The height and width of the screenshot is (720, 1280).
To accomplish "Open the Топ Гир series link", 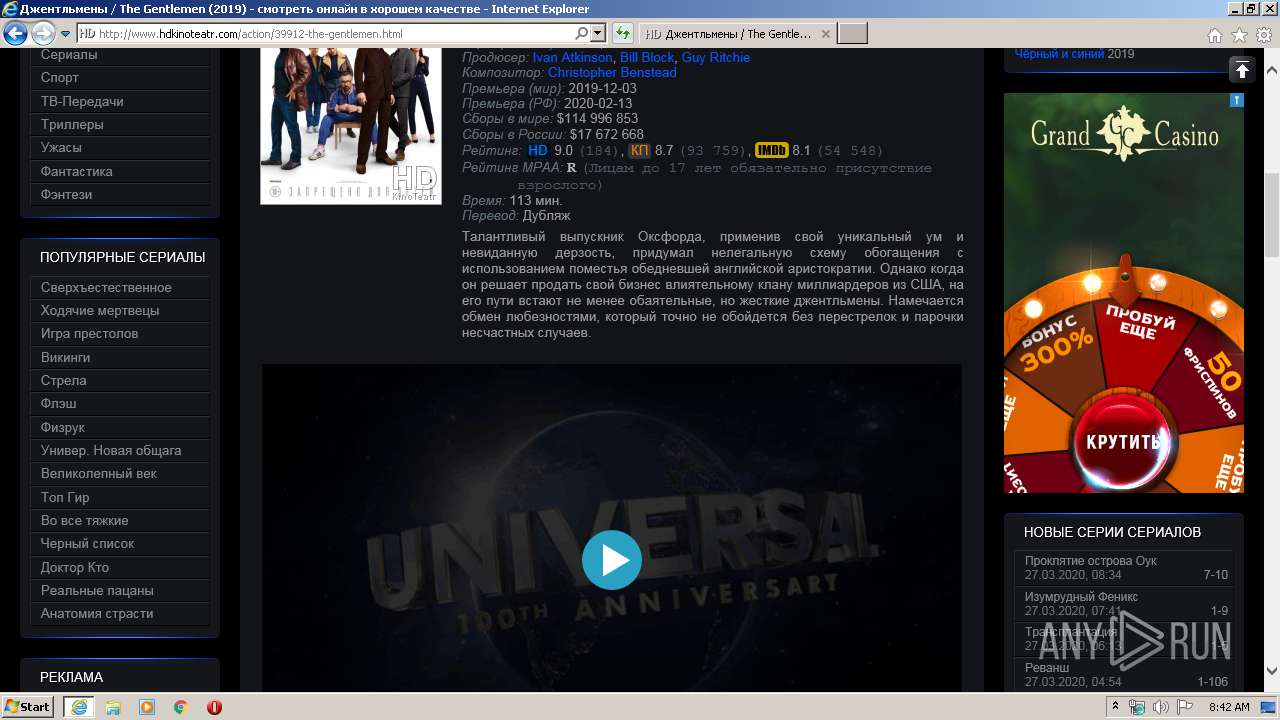I will (x=120, y=497).
